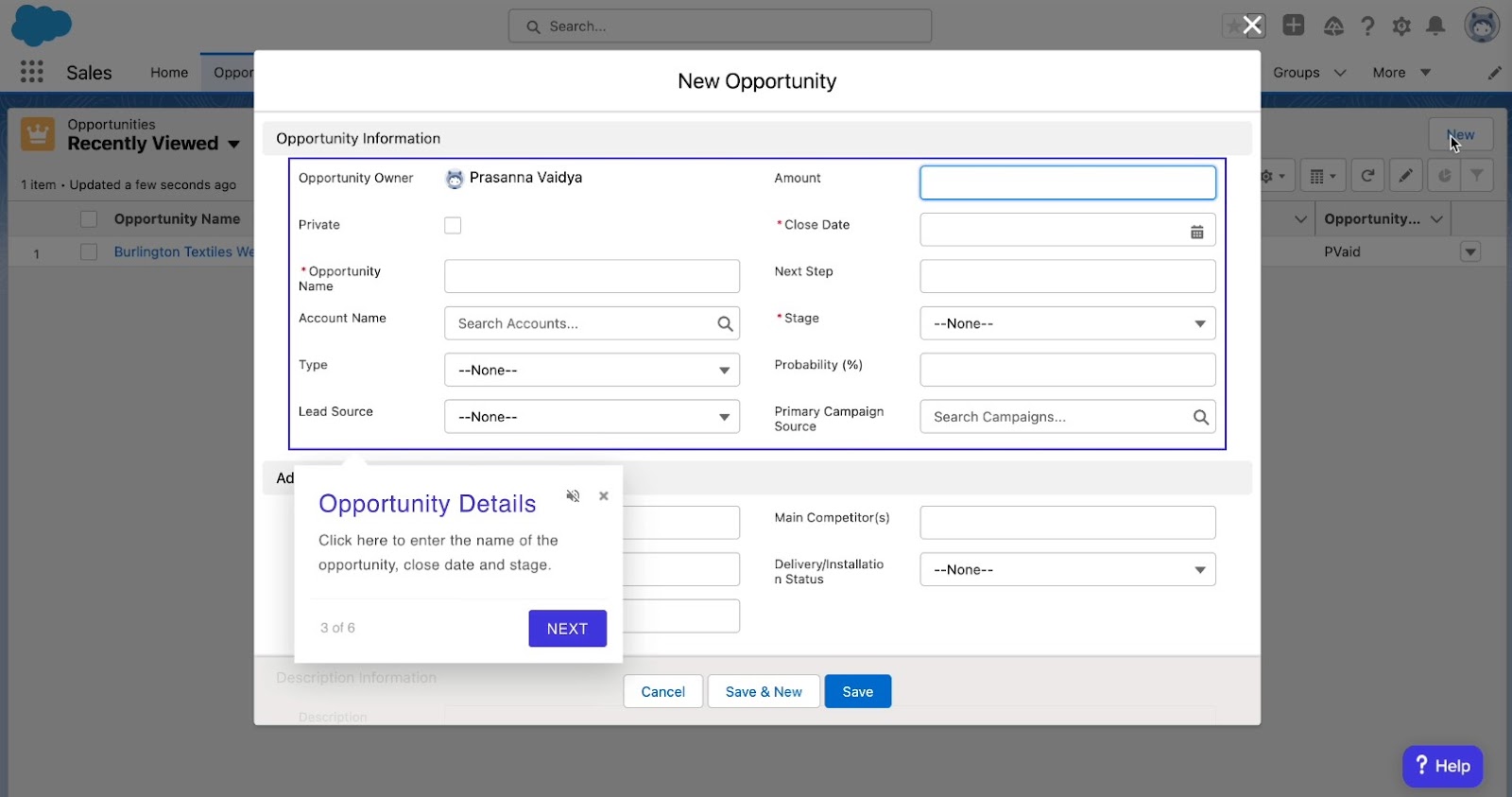Go to the Home tab
This screenshot has height=797, width=1512.
(169, 73)
